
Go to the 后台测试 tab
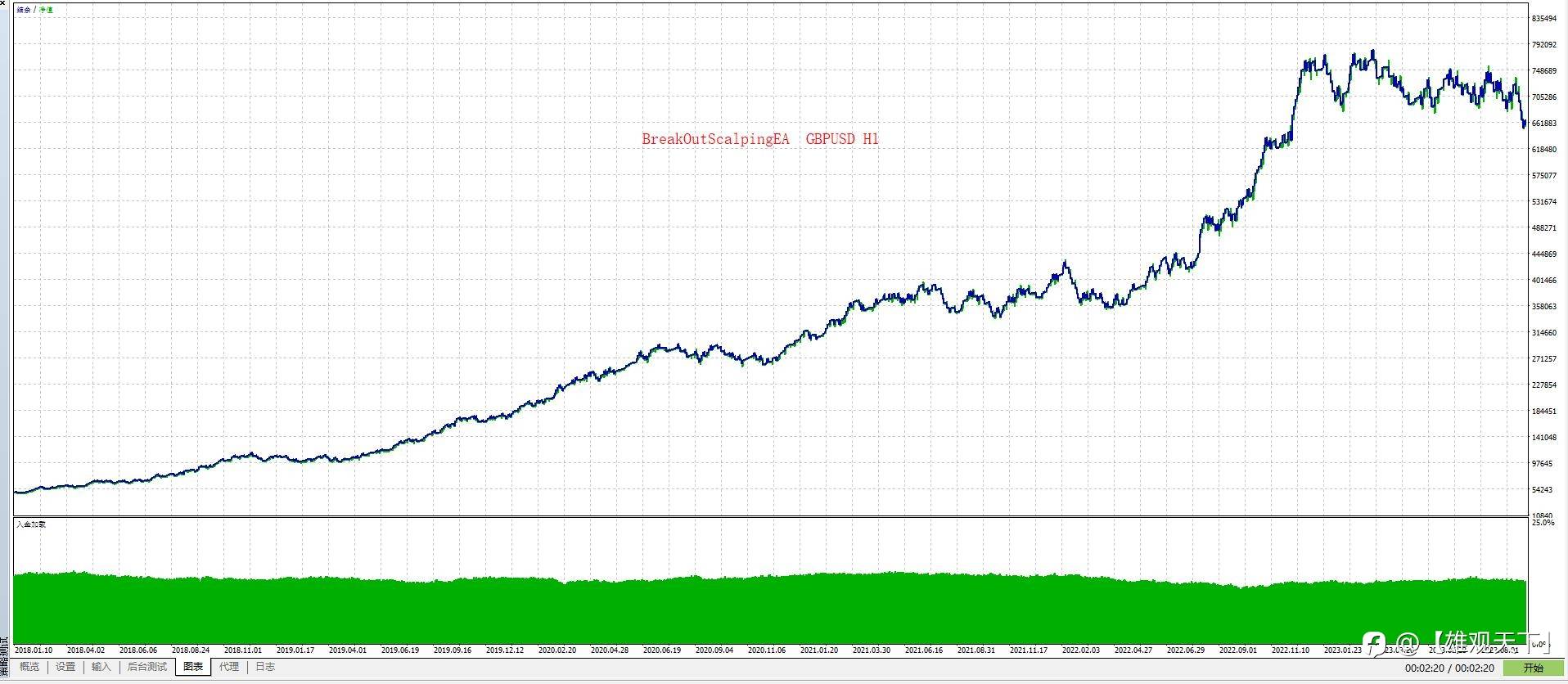coord(146,667)
